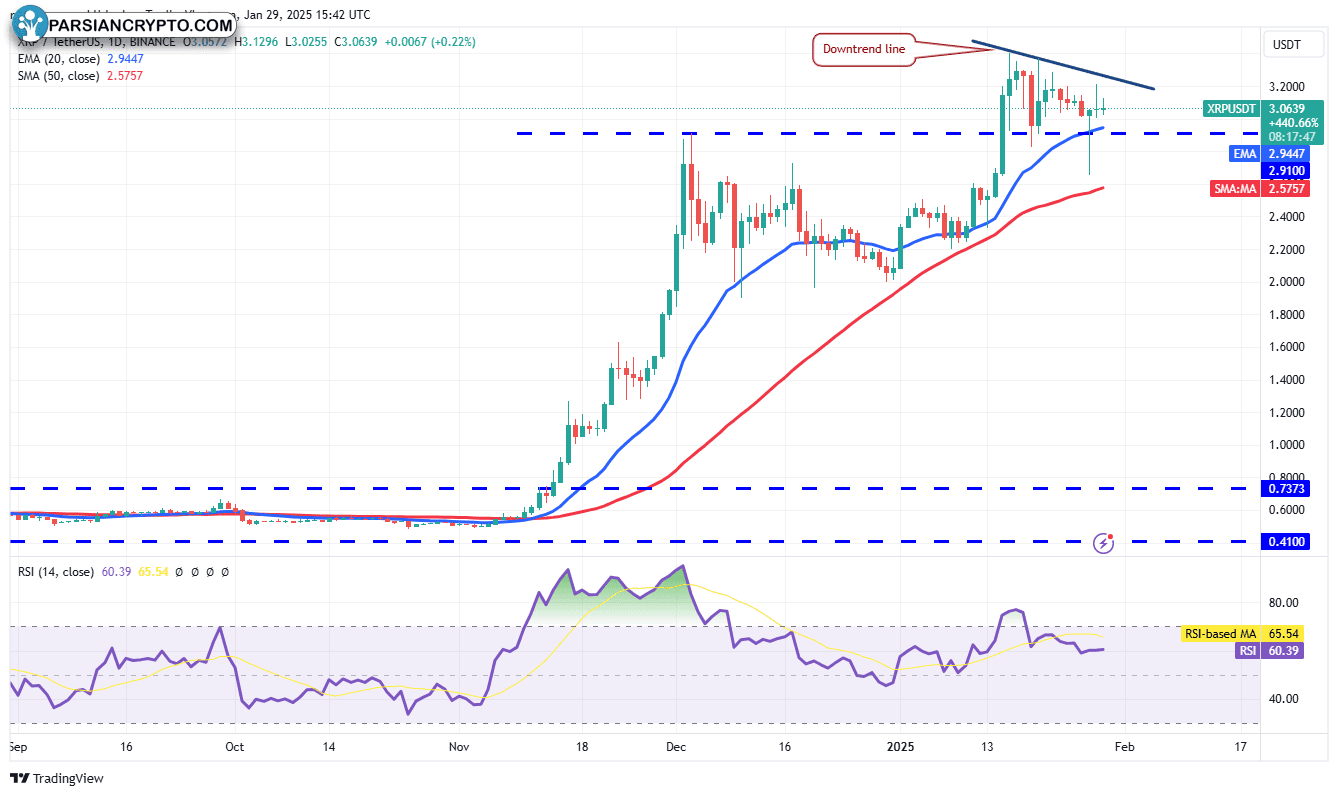The height and width of the screenshot is (796, 1338).
Task: Click the EMA value 2.9447 in legend
Action: pos(125,59)
